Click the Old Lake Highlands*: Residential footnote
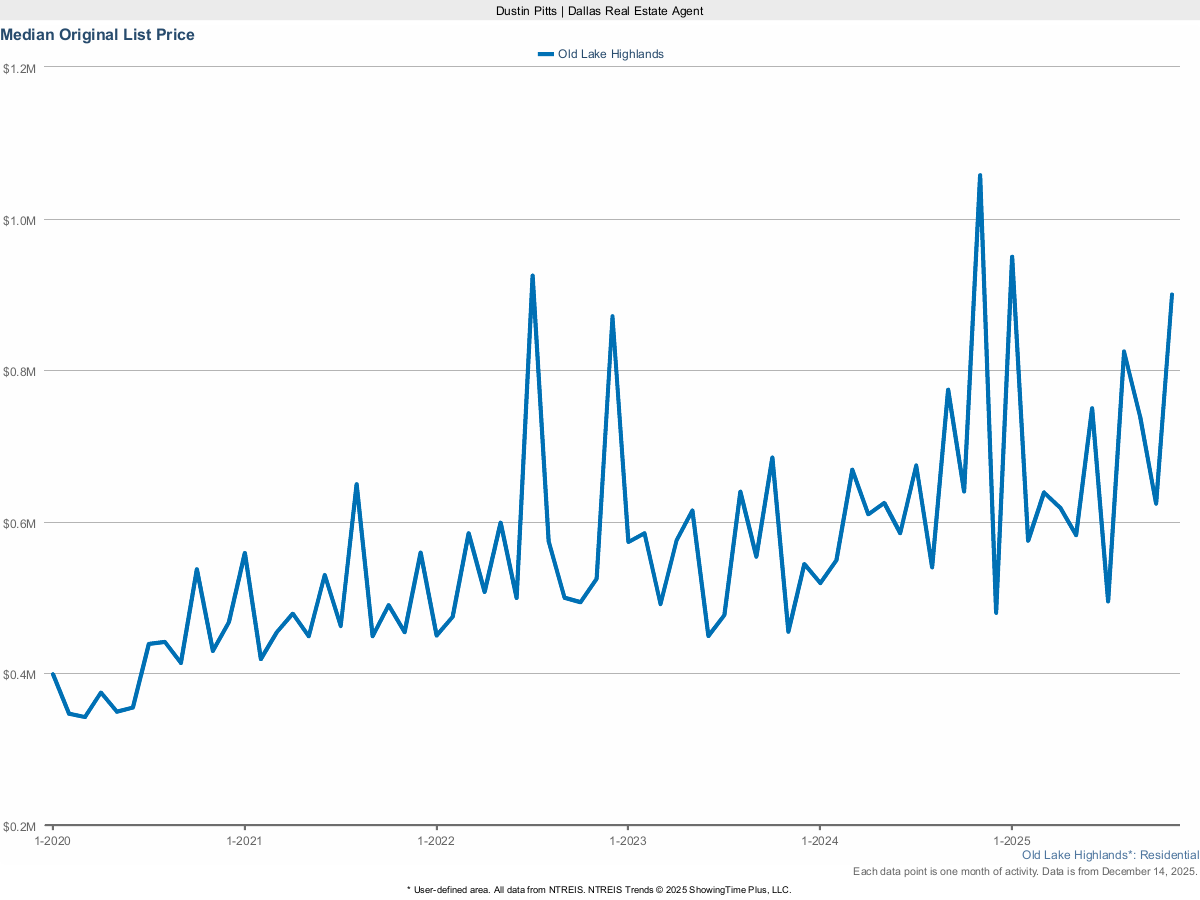Screen dimensions: 1200x900 click(1110, 856)
